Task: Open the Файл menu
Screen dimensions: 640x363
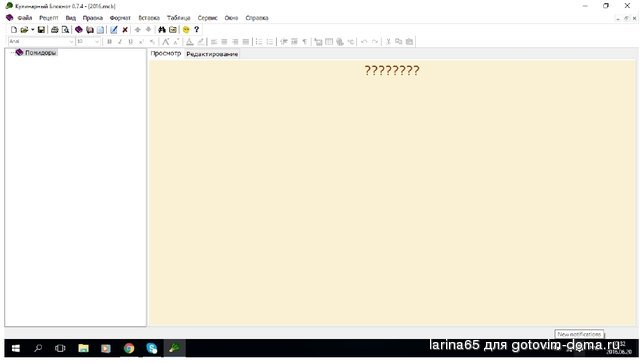Action: pyautogui.click(x=24, y=18)
